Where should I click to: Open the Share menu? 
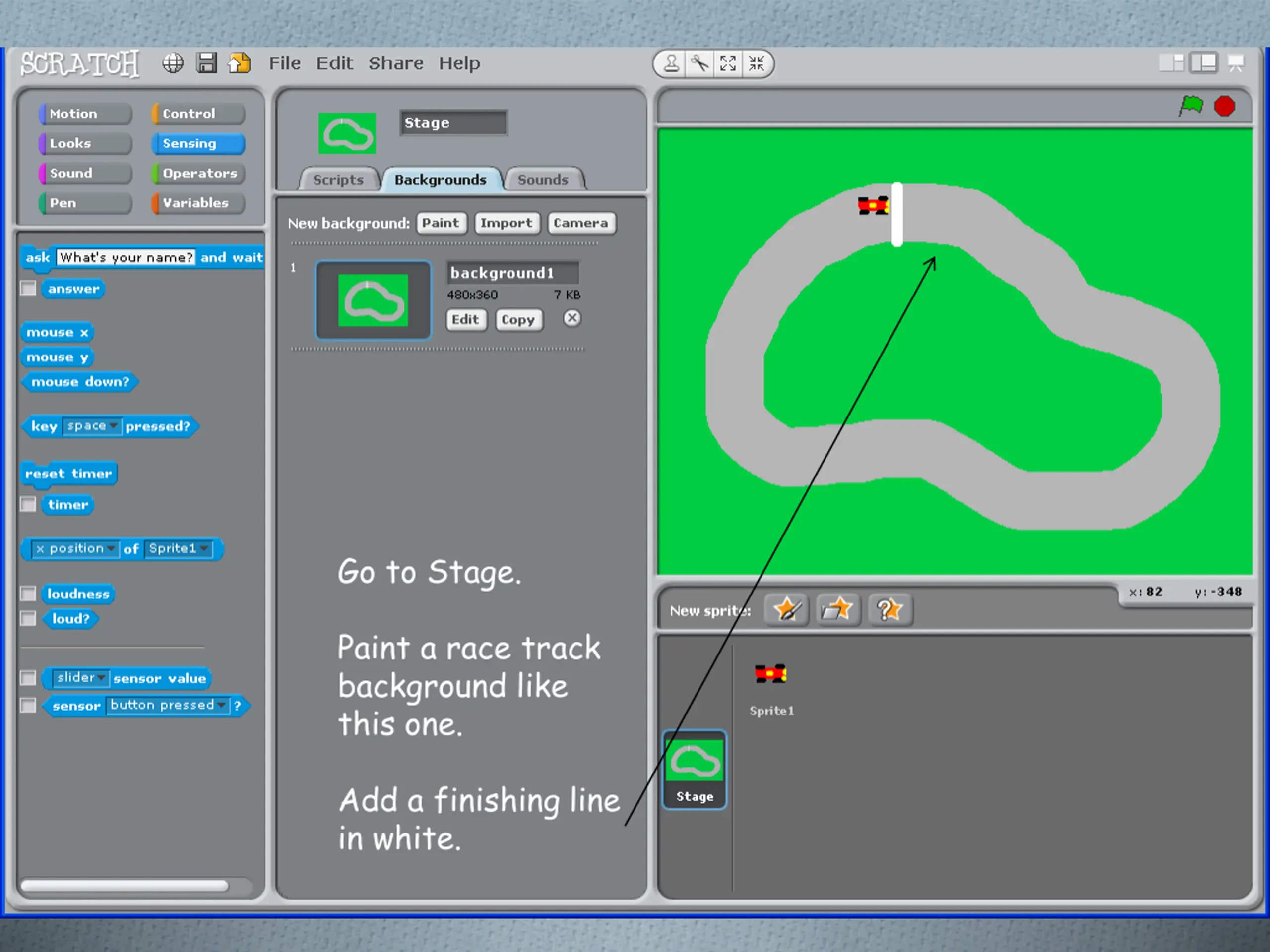pyautogui.click(x=396, y=63)
